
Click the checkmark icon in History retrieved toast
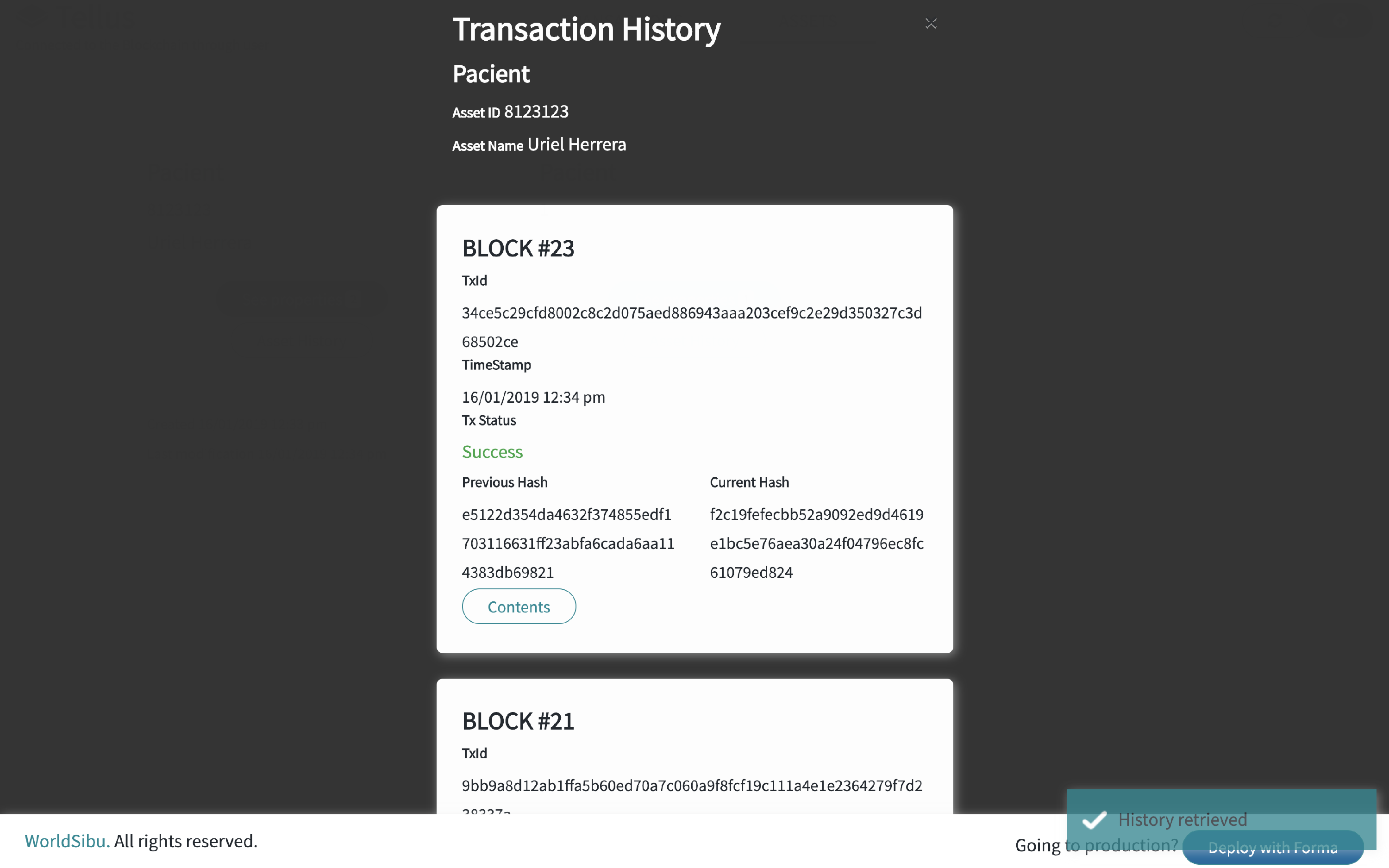click(x=1094, y=820)
